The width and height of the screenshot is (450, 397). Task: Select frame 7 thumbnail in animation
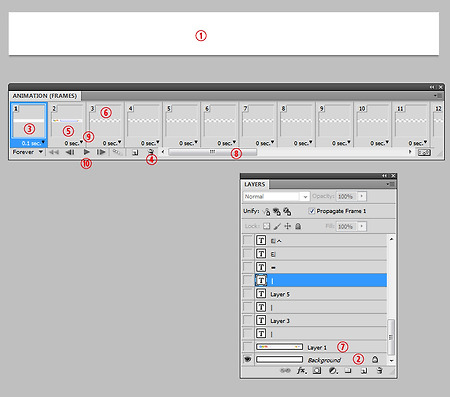tap(258, 121)
